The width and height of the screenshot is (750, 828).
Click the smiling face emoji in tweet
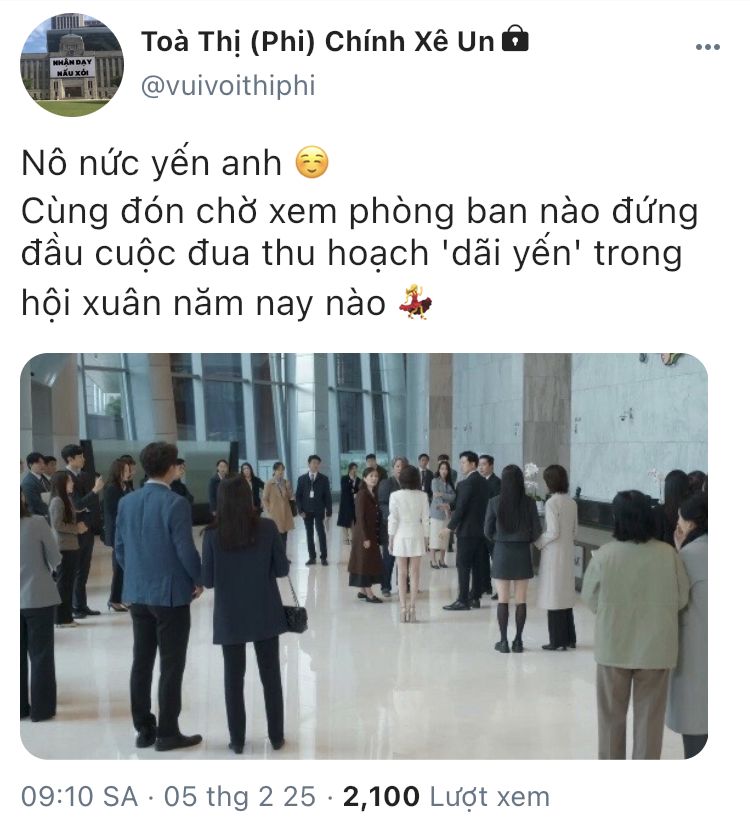tap(312, 162)
